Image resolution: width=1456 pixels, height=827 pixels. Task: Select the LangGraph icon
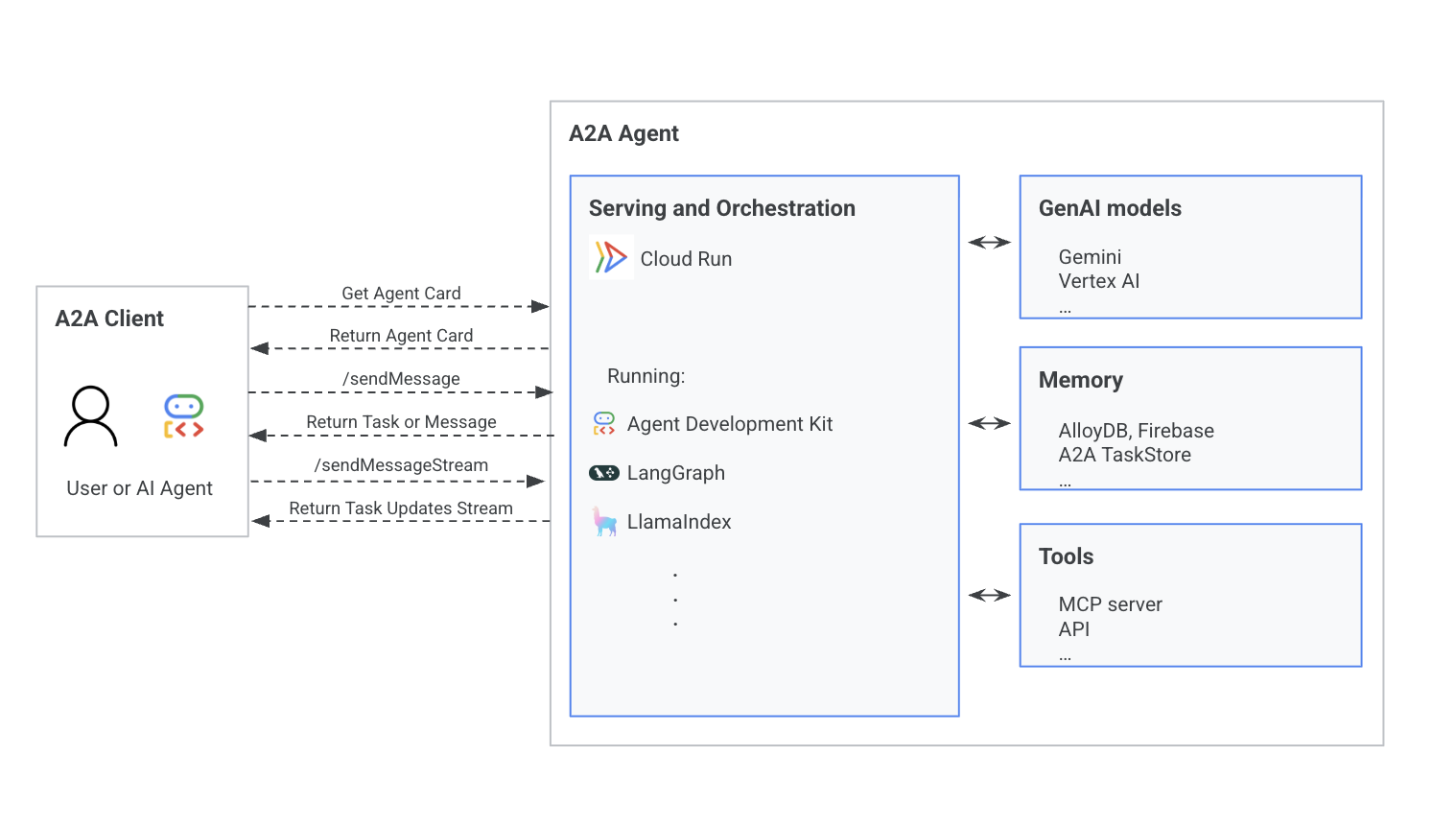coord(603,472)
